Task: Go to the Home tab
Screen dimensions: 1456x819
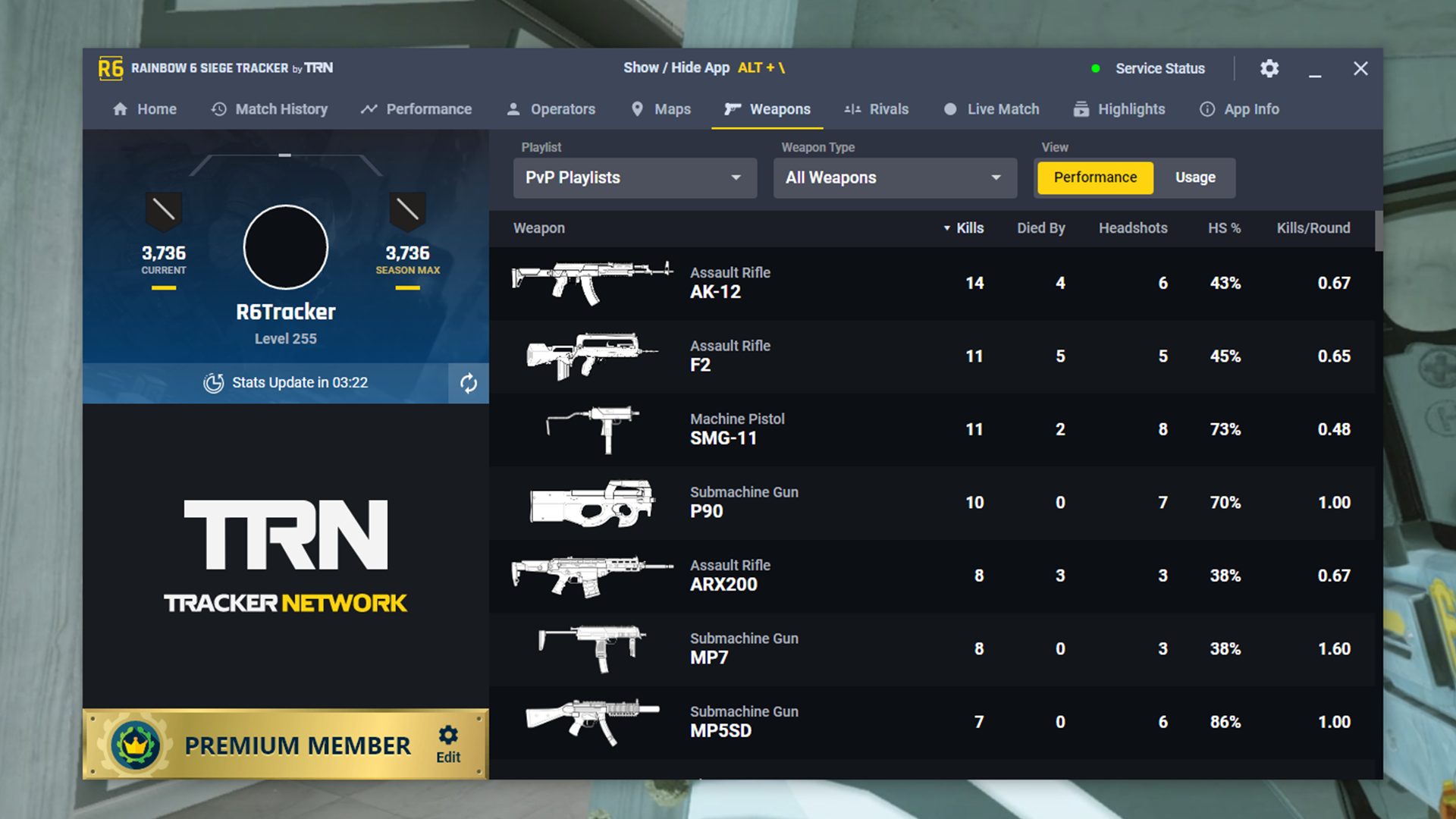Action: point(144,109)
